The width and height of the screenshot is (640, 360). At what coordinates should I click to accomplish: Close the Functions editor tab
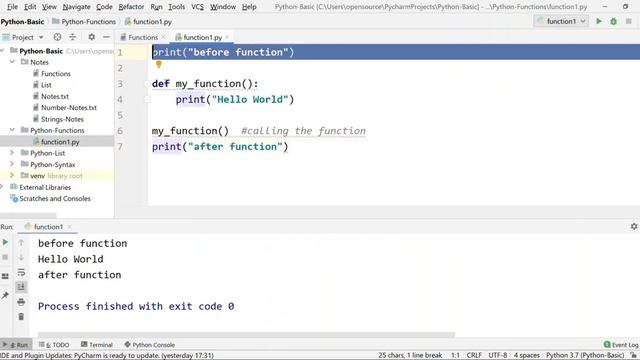(x=164, y=37)
